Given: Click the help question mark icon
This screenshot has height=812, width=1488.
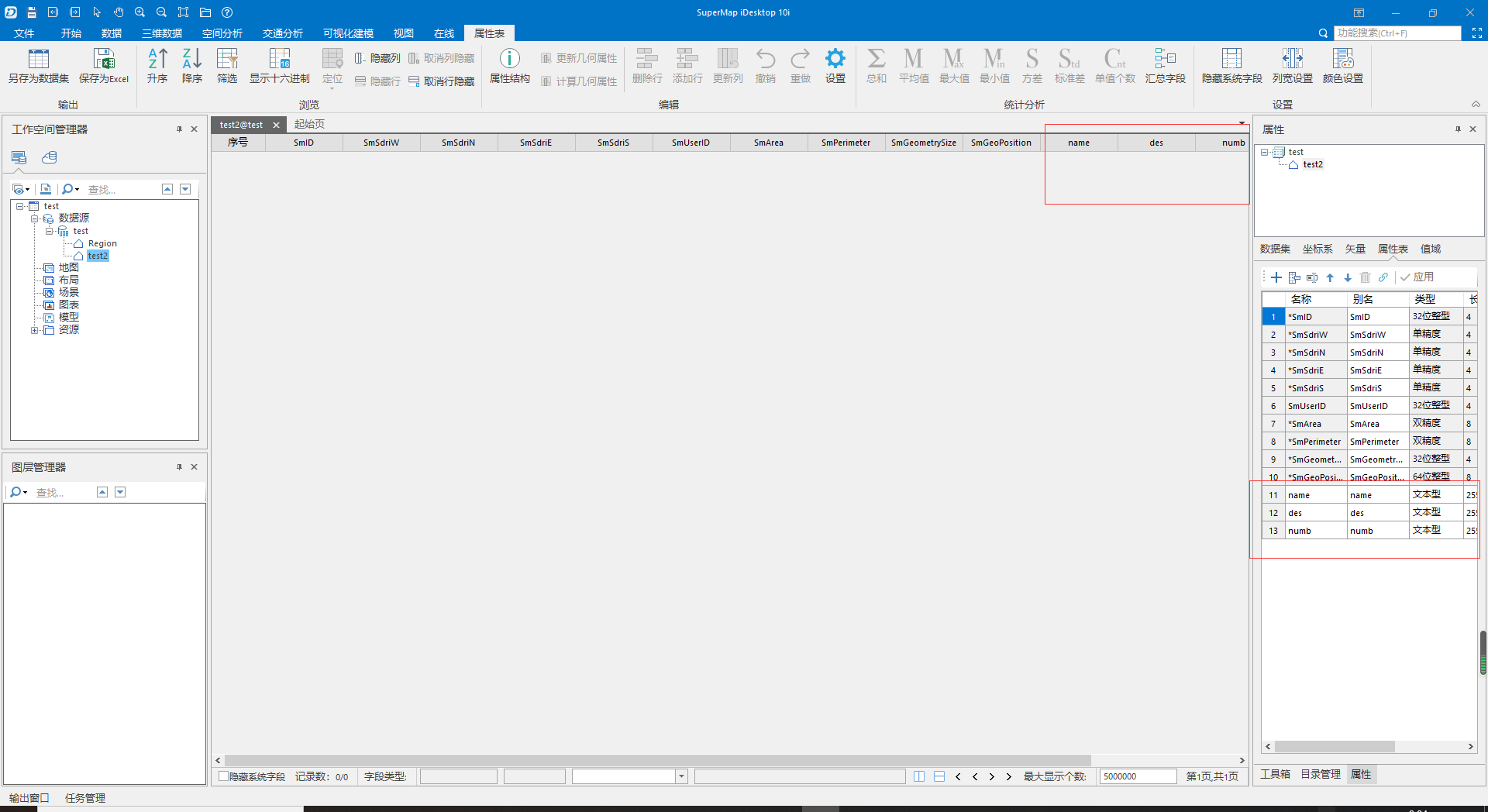Looking at the screenshot, I should (227, 12).
